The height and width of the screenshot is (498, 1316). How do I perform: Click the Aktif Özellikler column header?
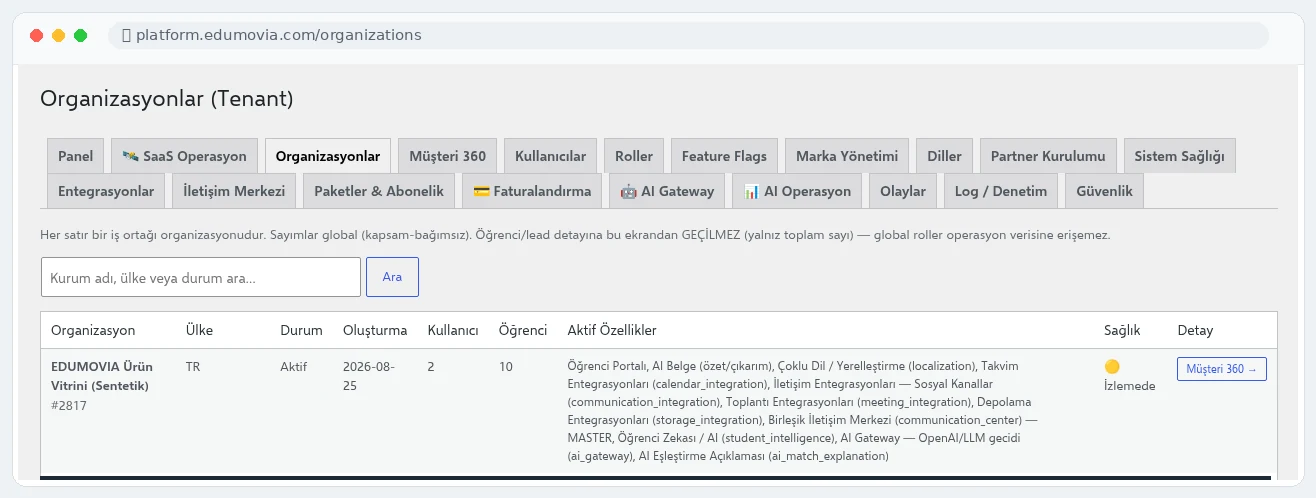click(612, 330)
